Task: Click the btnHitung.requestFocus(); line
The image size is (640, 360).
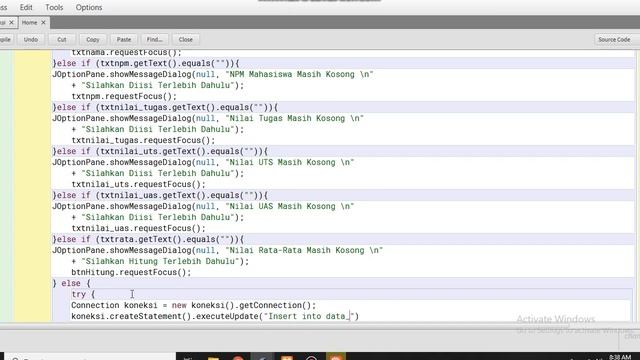Action: (131, 273)
